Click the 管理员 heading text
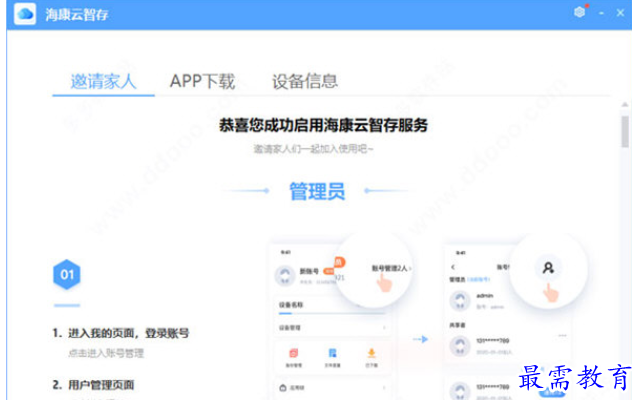This screenshot has width=640, height=409. click(x=317, y=191)
